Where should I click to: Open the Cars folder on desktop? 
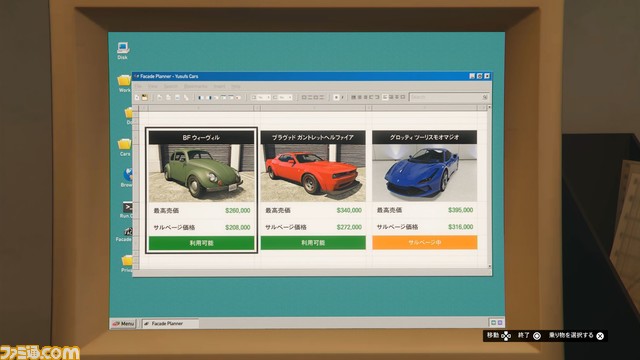tap(125, 147)
